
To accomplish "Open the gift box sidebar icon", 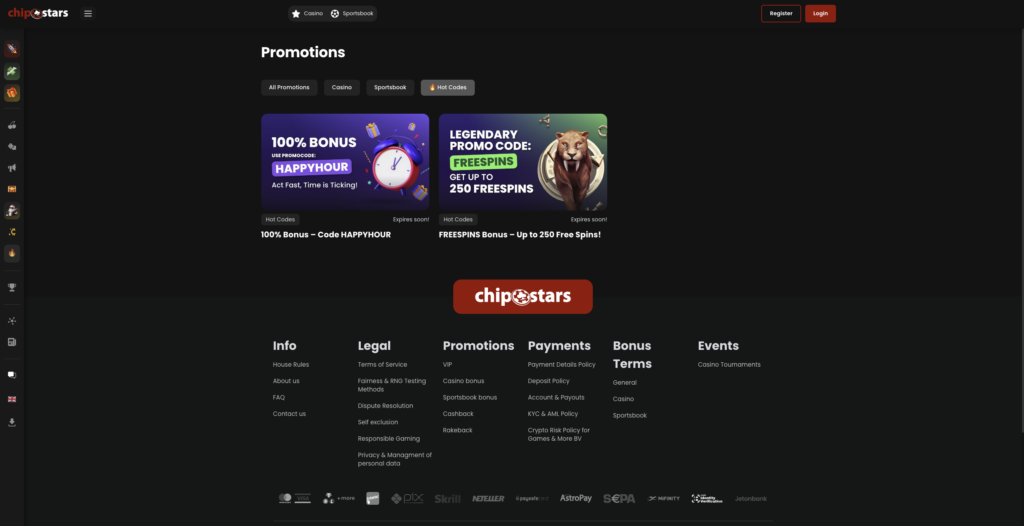I will 12,93.
